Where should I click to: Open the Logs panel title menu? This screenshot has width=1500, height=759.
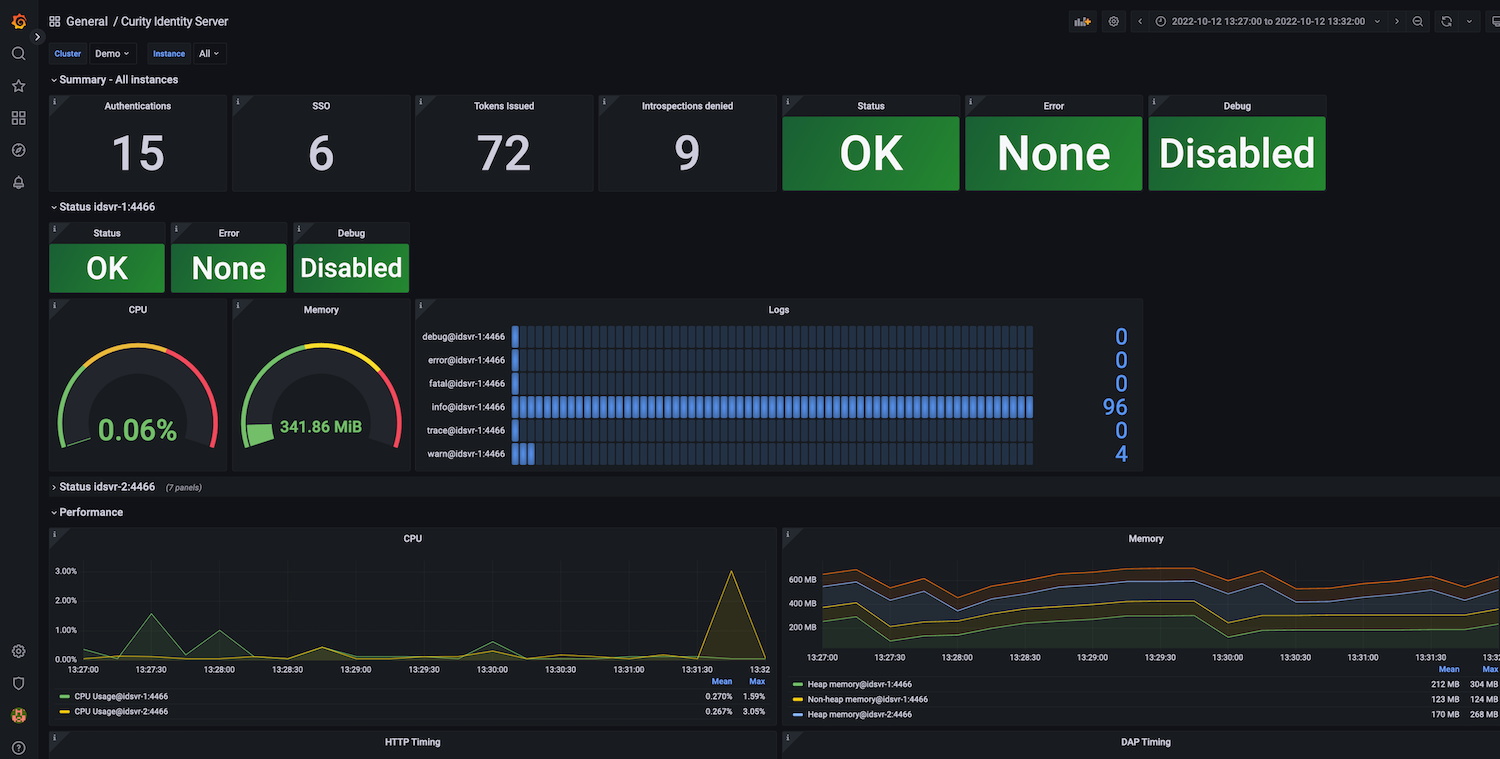[x=779, y=310]
